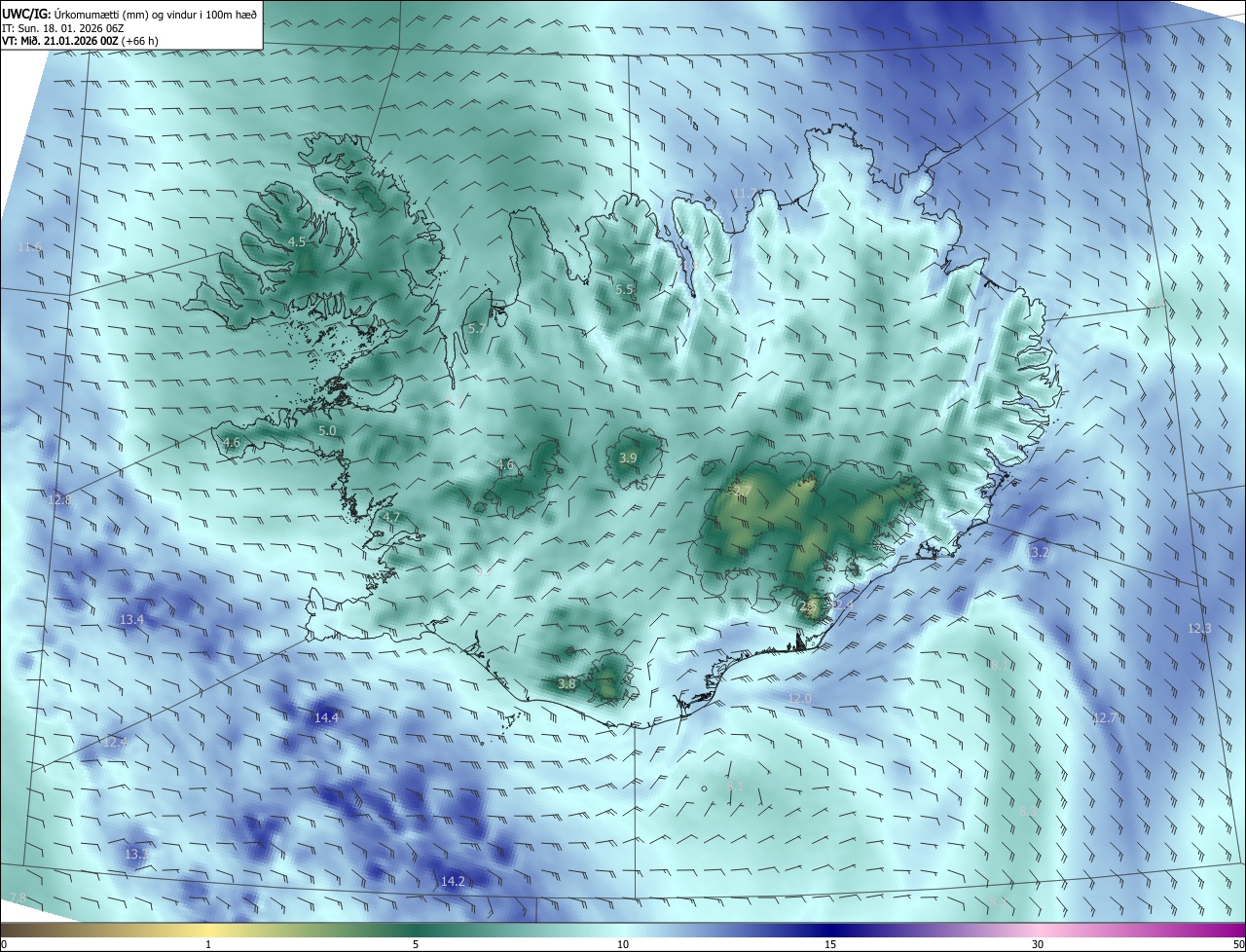This screenshot has width=1246, height=952.
Task: Click the 13.4 value label
Action: coord(131,620)
